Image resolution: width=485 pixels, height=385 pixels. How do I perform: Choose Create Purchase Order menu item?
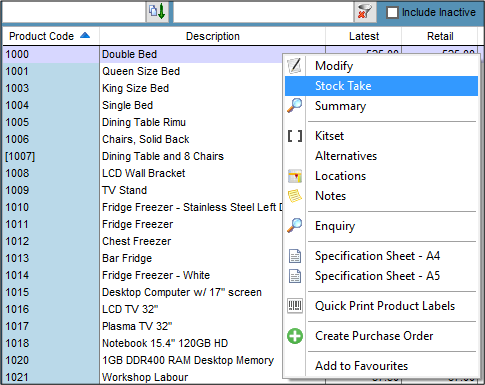(x=381, y=336)
